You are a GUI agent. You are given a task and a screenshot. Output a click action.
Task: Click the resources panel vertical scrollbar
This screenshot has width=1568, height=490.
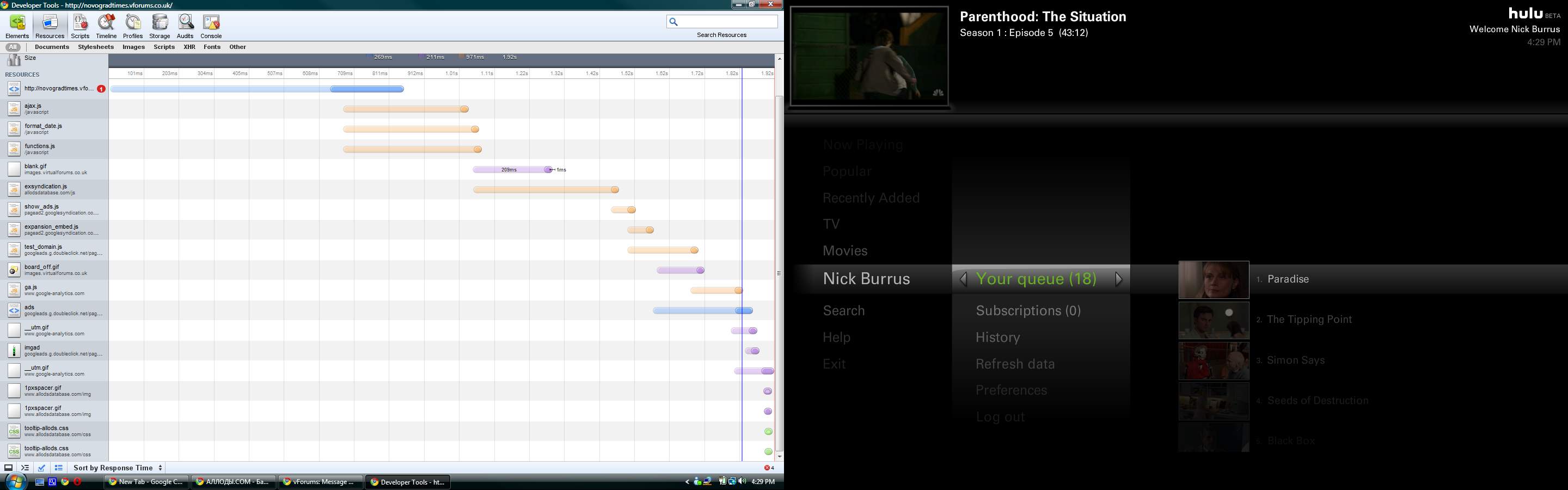coord(779,274)
